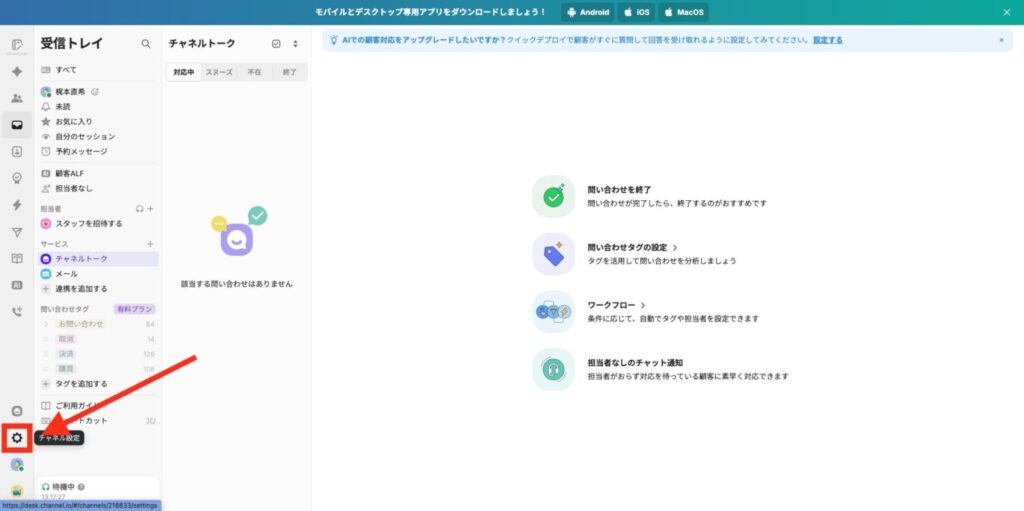Click the Android download button

pyautogui.click(x=586, y=12)
